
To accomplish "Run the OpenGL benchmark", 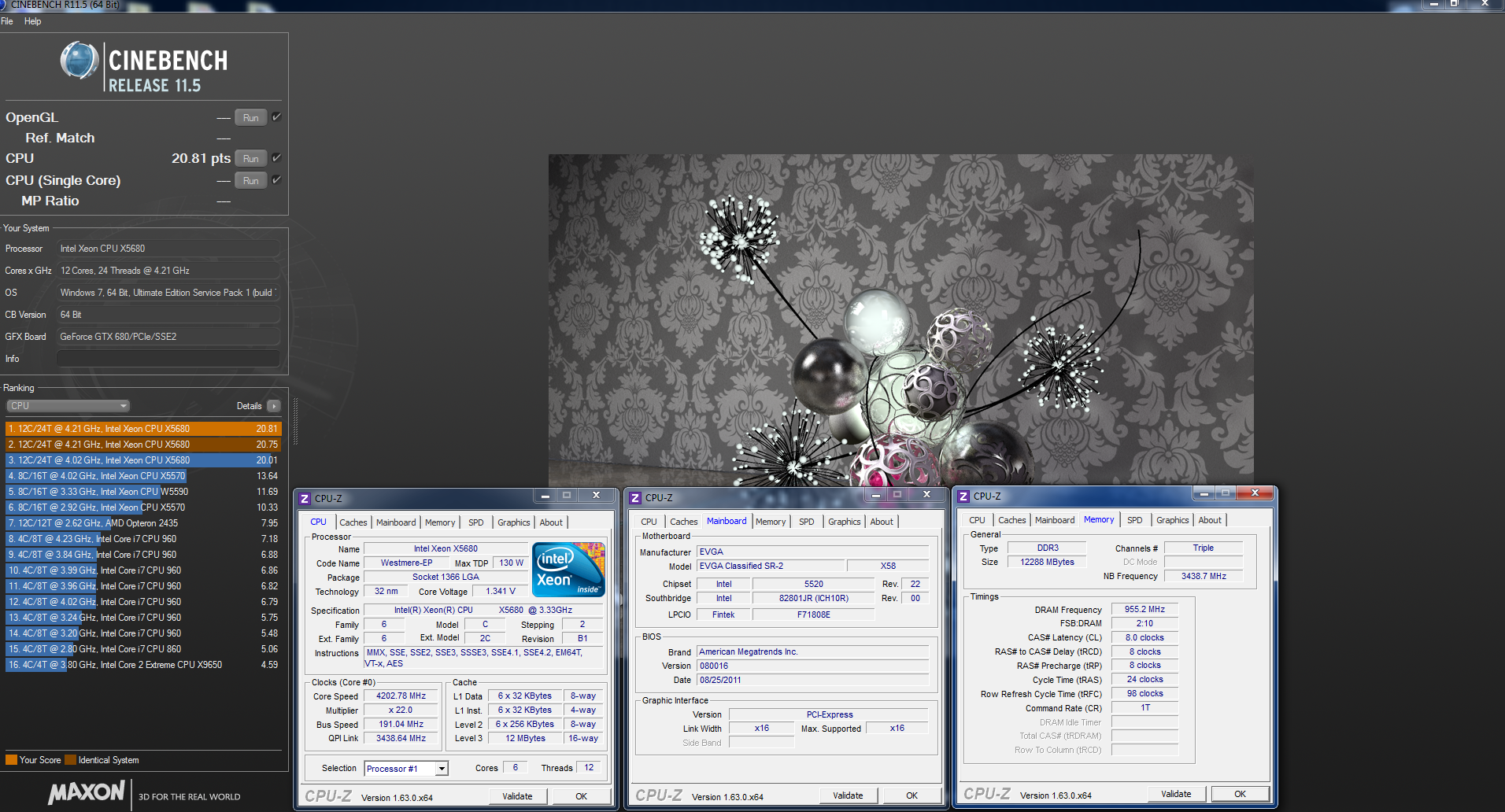I will [250, 118].
